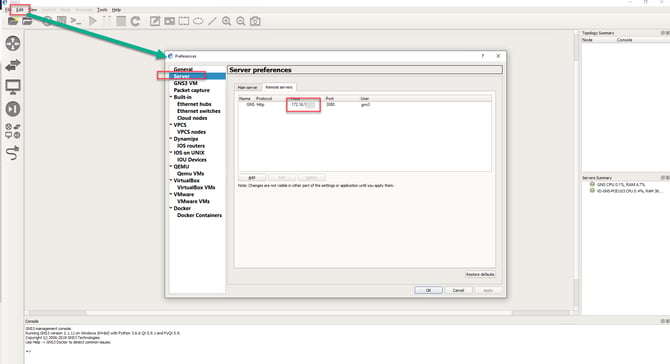The width and height of the screenshot is (670, 364).
Task: Click the Servers Summary float panel icon
Action: tap(663, 178)
